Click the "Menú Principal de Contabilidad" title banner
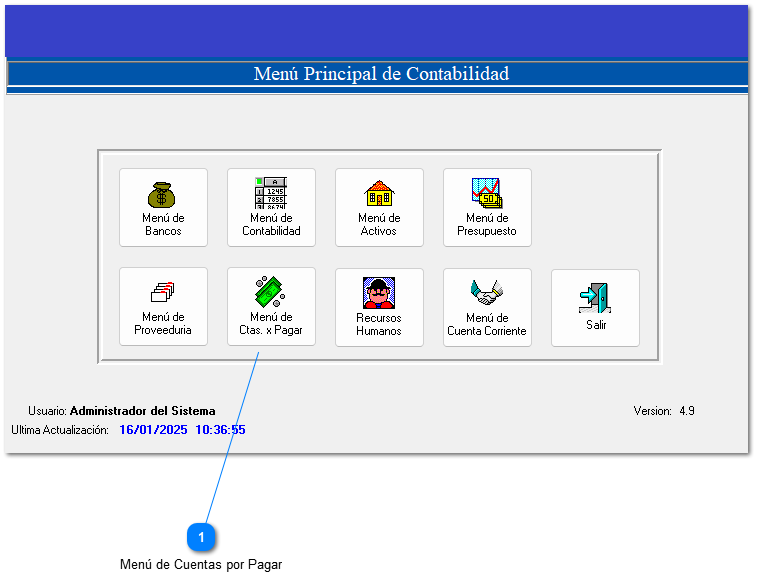This screenshot has height=588, width=757. [x=380, y=74]
